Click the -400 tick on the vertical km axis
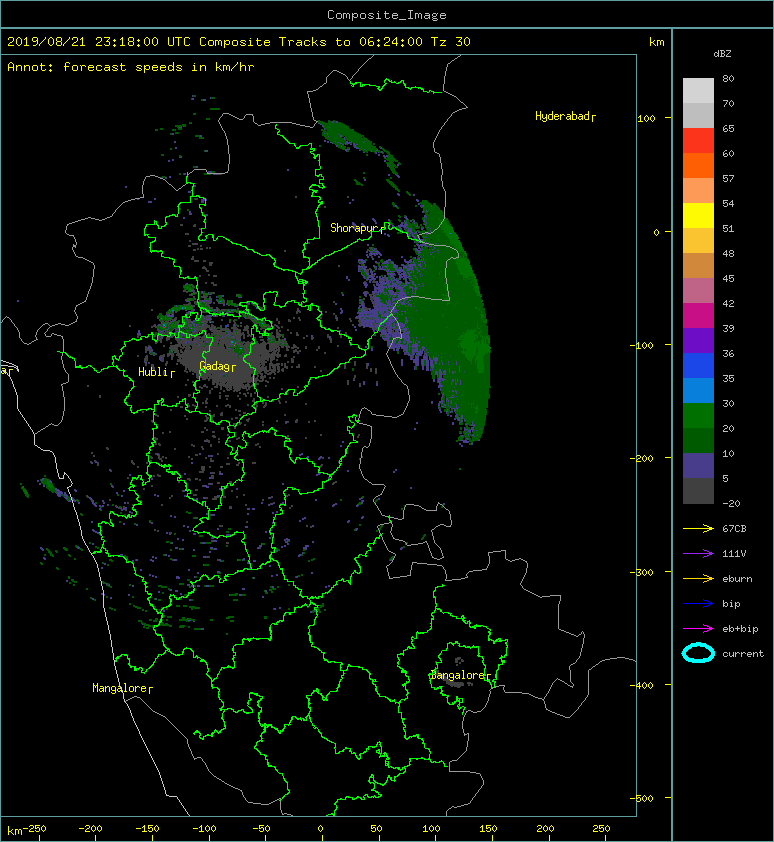Image resolution: width=774 pixels, height=842 pixels. tap(642, 686)
